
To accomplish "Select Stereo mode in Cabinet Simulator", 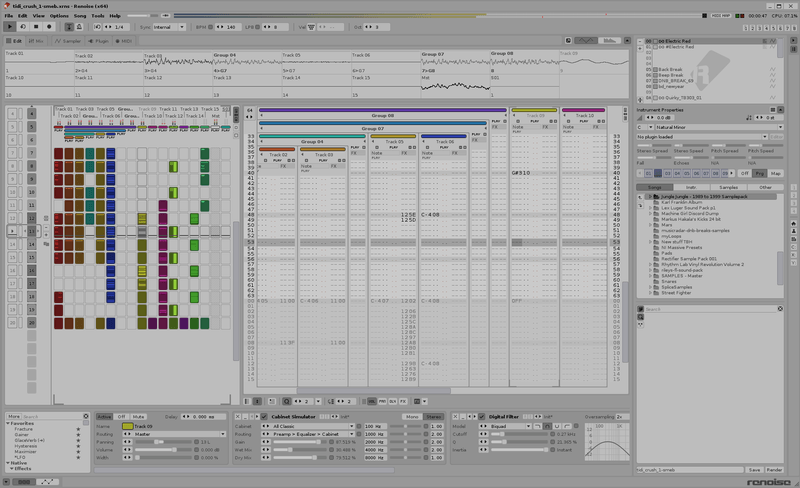I will click(x=434, y=417).
